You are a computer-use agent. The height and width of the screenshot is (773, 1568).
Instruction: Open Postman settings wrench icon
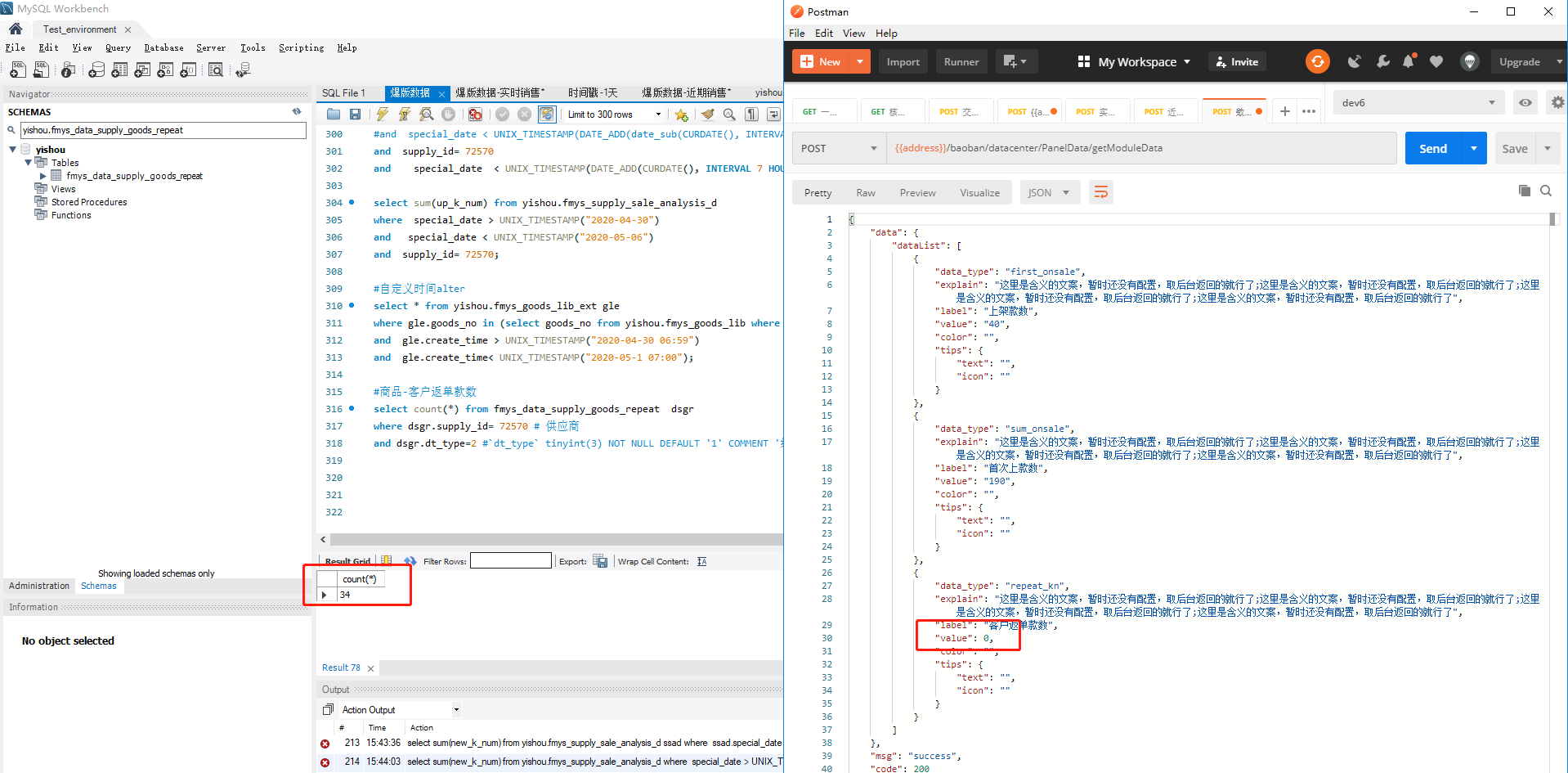click(1382, 61)
